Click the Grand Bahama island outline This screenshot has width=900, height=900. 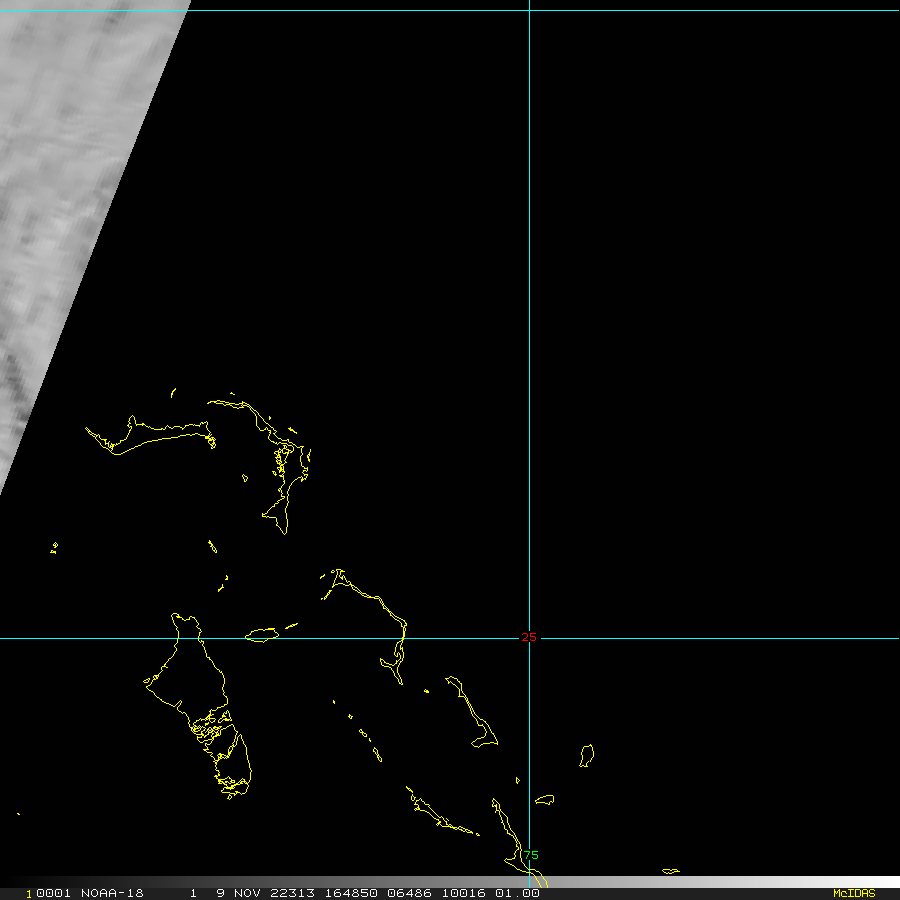click(x=150, y=437)
